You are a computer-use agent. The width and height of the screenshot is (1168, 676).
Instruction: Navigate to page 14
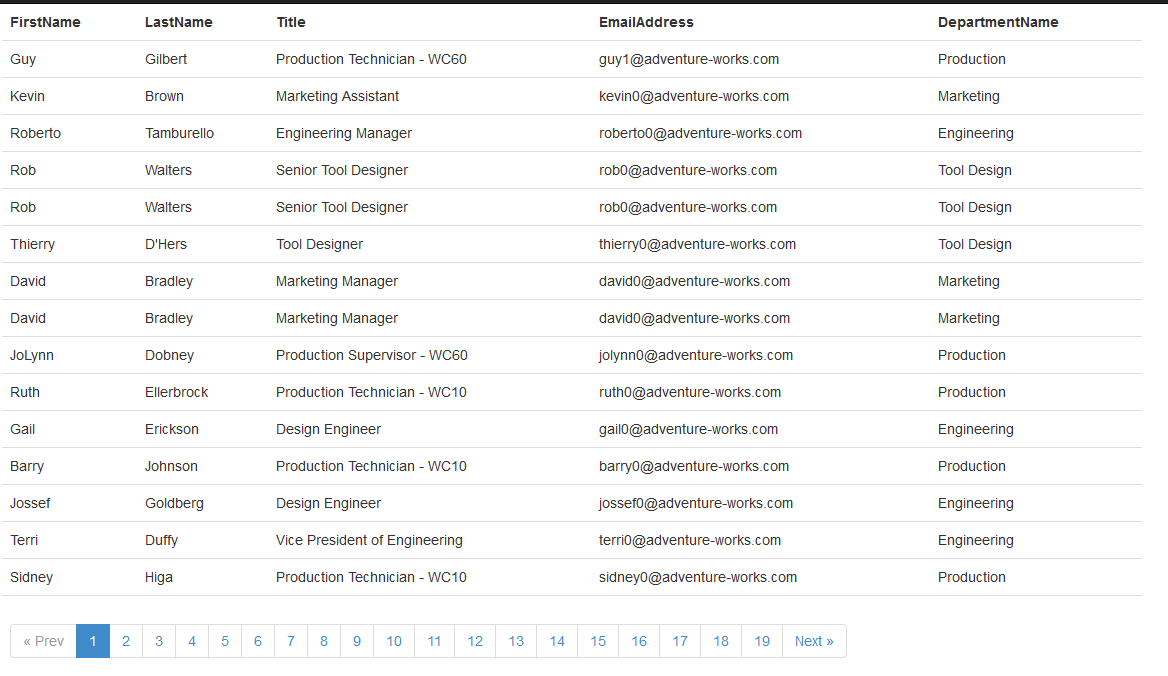coord(557,641)
